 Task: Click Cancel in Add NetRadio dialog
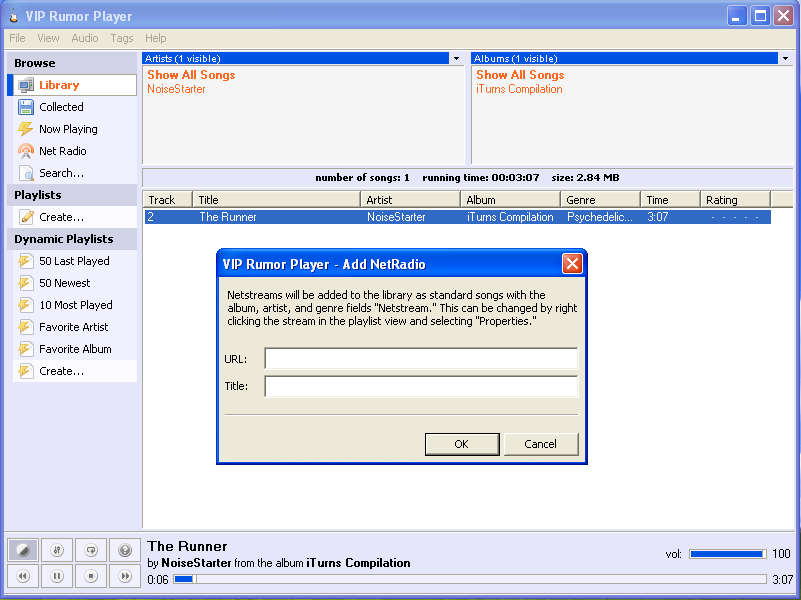click(x=540, y=444)
